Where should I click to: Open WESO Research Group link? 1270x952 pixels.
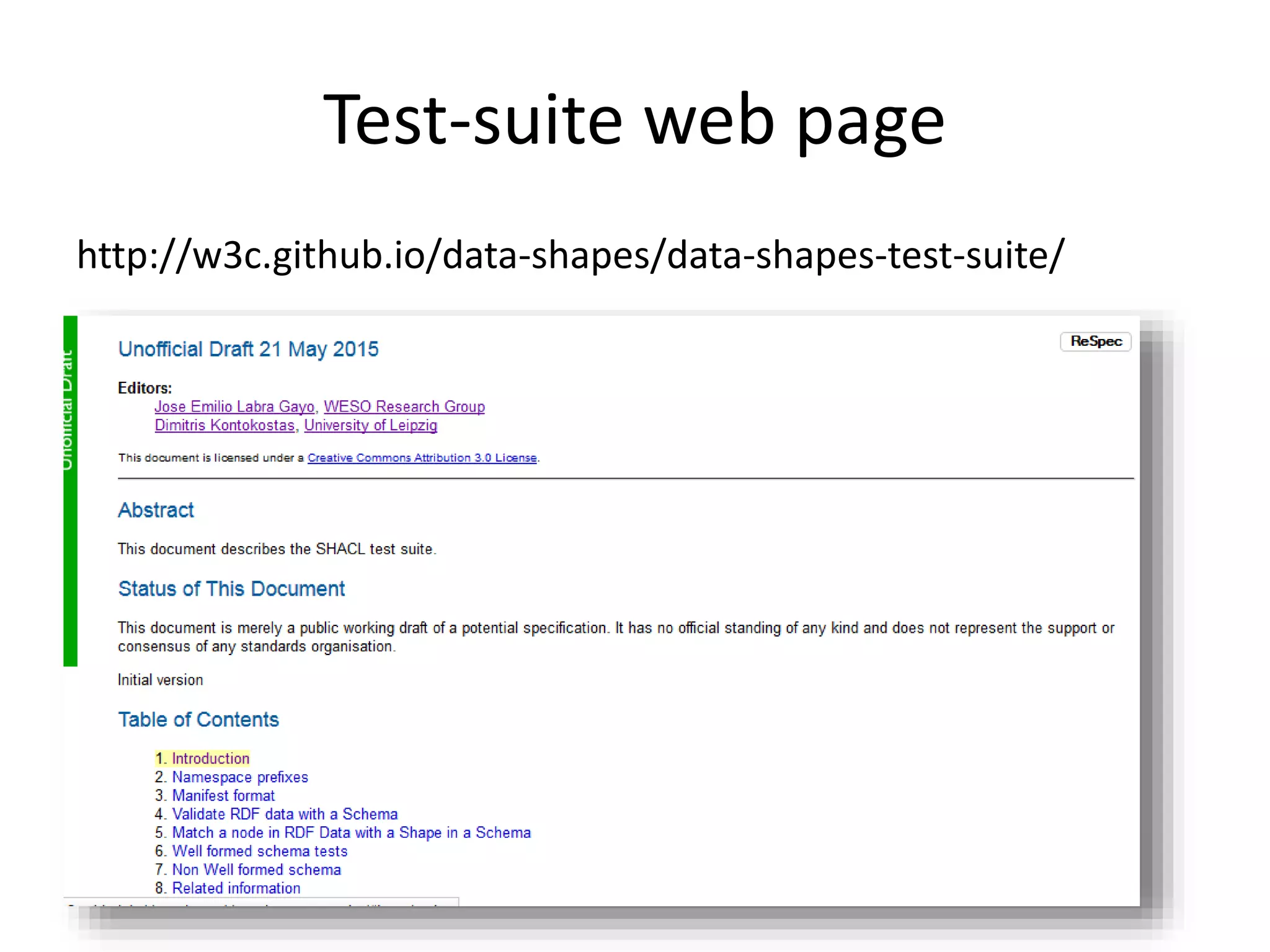pos(404,407)
